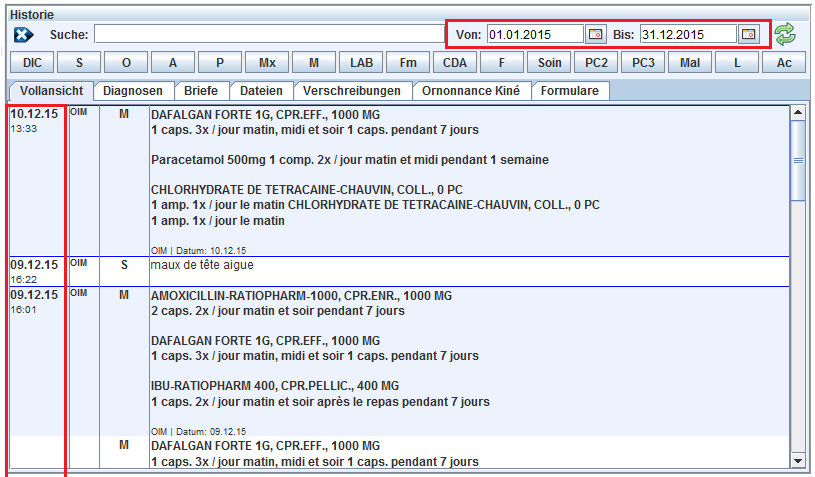This screenshot has height=477, width=815.
Task: Select the Briefe tab
Action: click(x=201, y=91)
